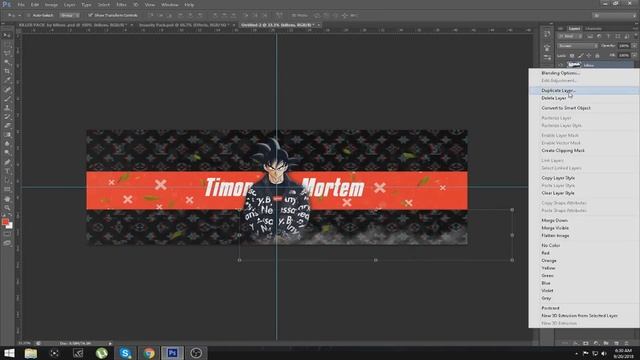Select the Path Selection tool
Image resolution: width=640 pixels, height=360 pixels.
7,180
